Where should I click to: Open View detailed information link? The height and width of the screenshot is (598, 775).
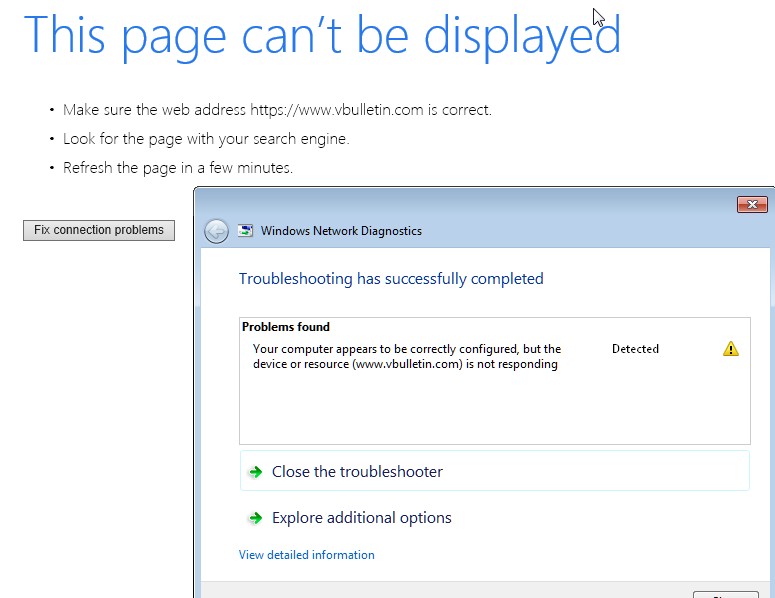(306, 555)
